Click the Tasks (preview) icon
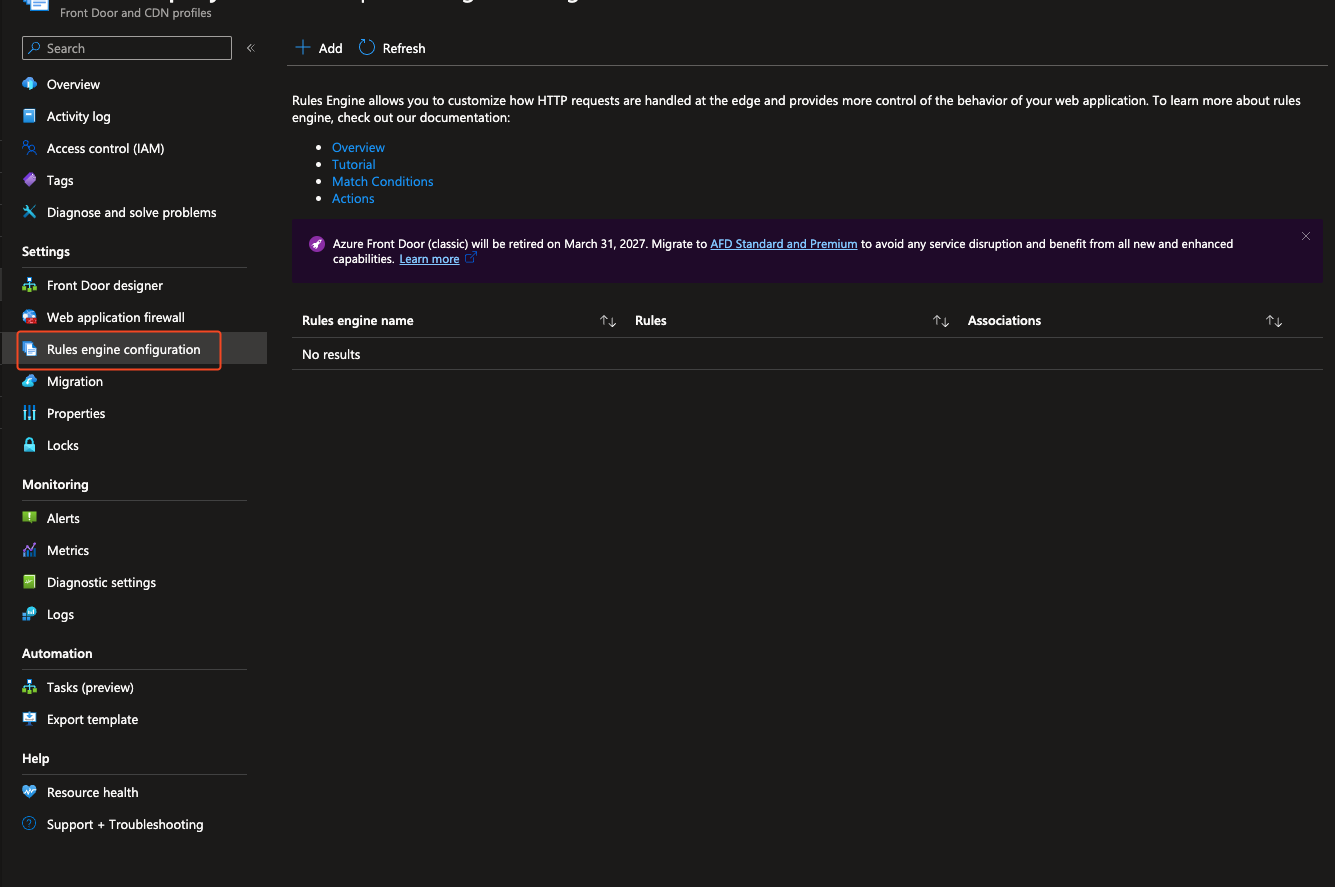The width and height of the screenshot is (1335, 887). click(30, 687)
